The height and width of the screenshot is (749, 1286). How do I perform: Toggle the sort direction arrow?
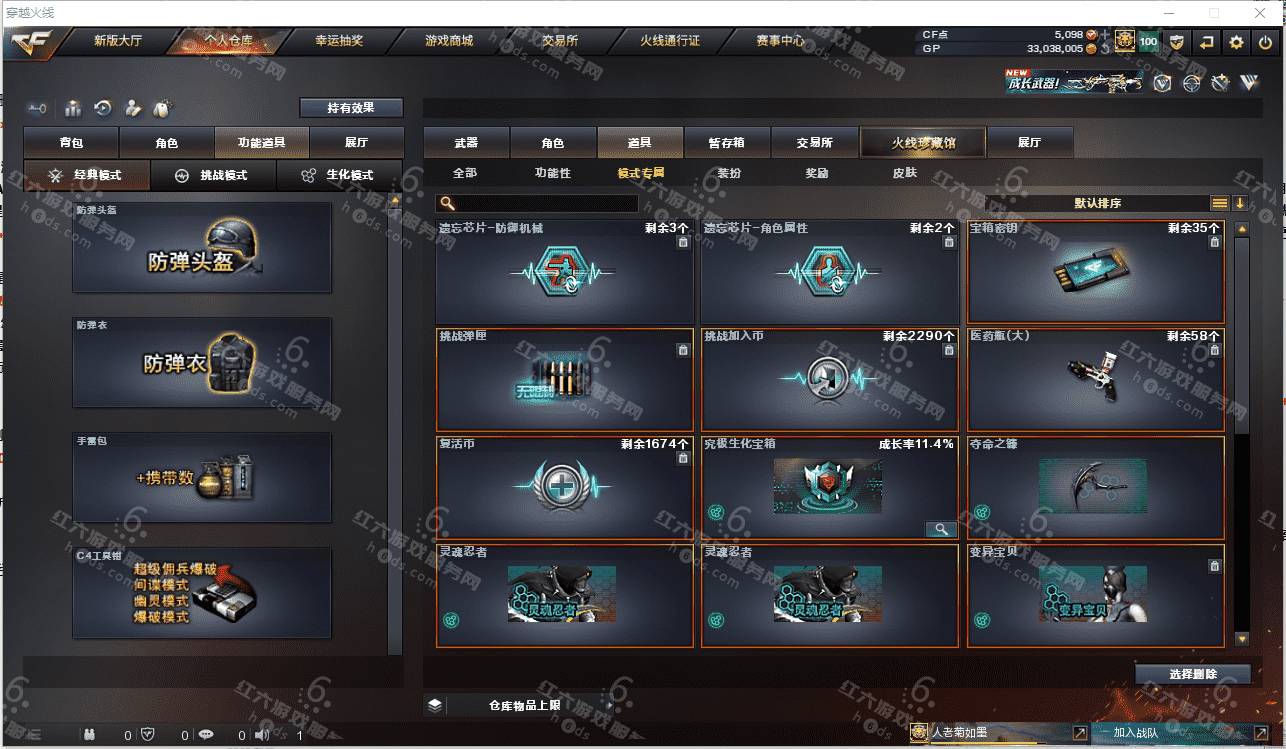pos(1240,203)
